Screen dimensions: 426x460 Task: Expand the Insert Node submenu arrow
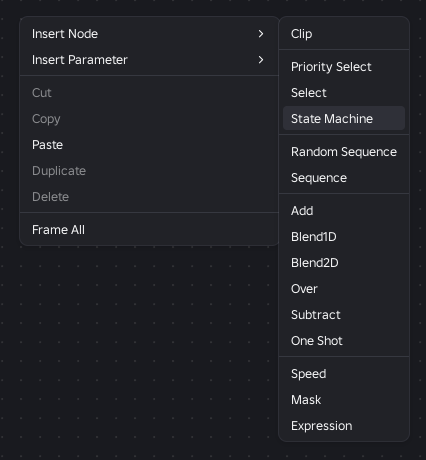click(261, 34)
